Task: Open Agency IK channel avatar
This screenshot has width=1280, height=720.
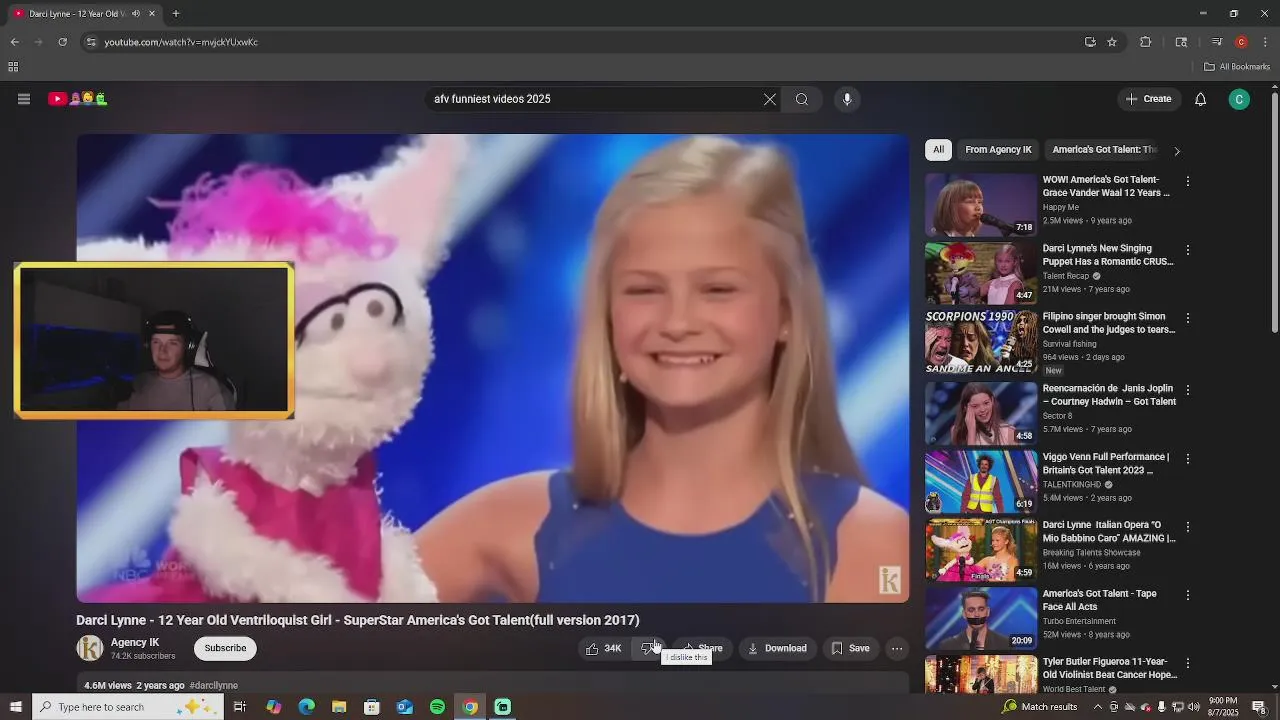Action: [90, 648]
